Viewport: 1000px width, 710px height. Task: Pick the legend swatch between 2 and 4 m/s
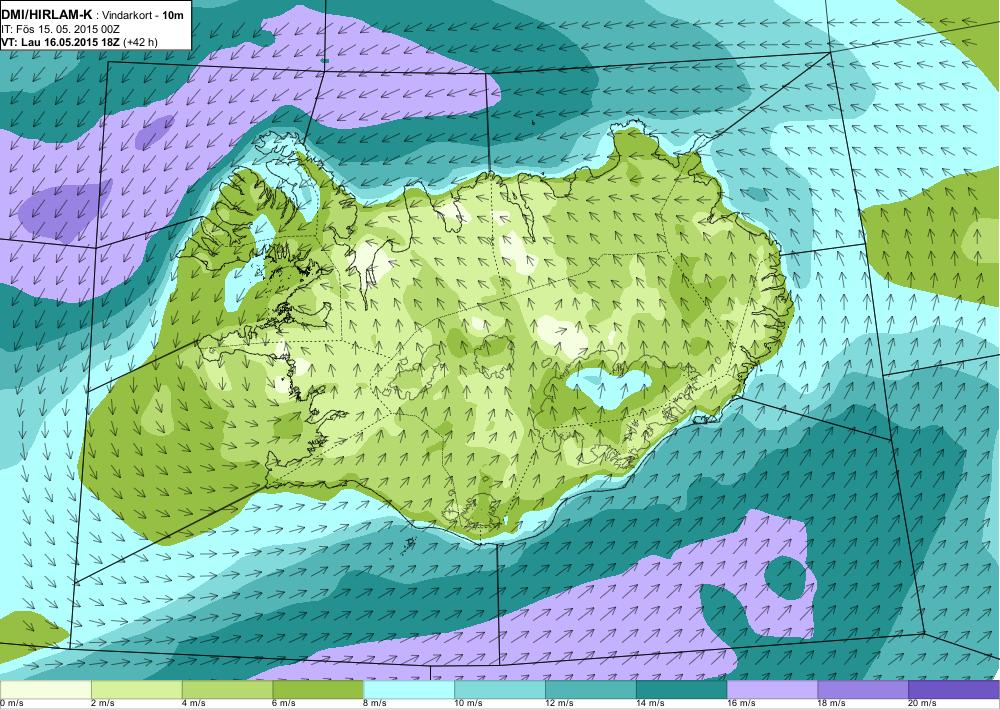(136, 690)
